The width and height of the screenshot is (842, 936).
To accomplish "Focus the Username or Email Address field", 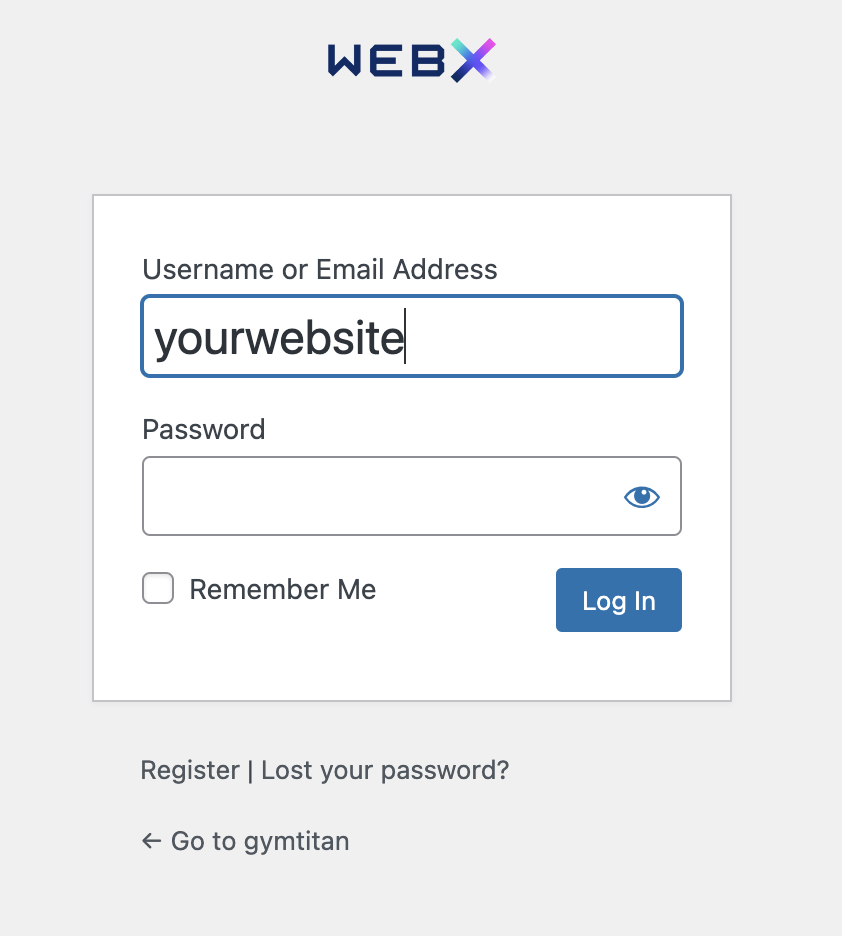I will coord(412,336).
